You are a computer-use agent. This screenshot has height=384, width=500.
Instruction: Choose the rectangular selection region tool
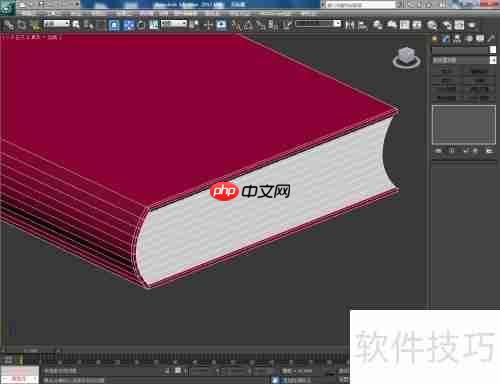(x=101, y=25)
